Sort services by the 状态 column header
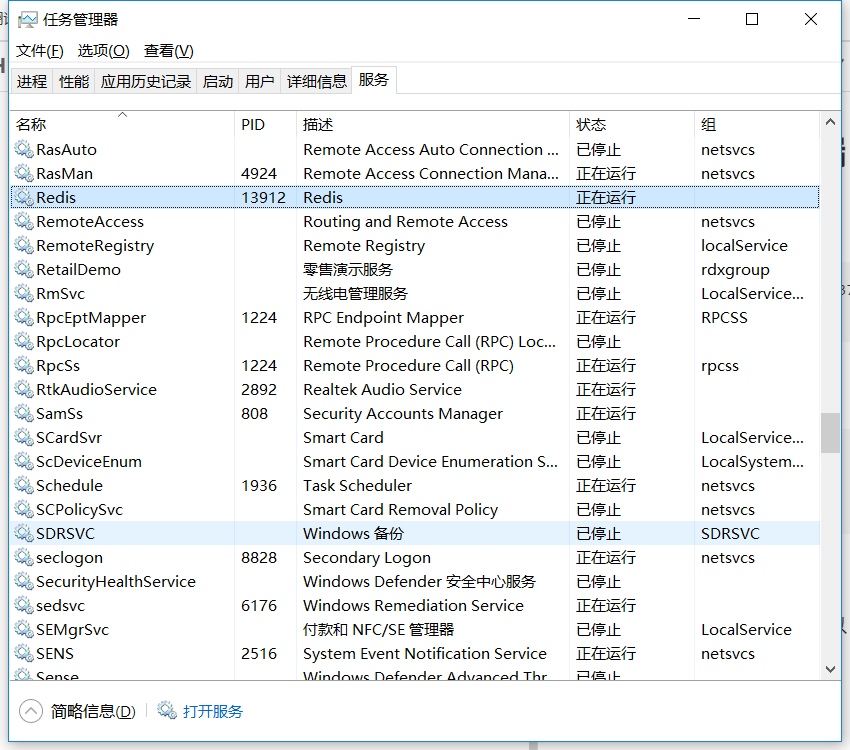850x750 pixels. 632,124
